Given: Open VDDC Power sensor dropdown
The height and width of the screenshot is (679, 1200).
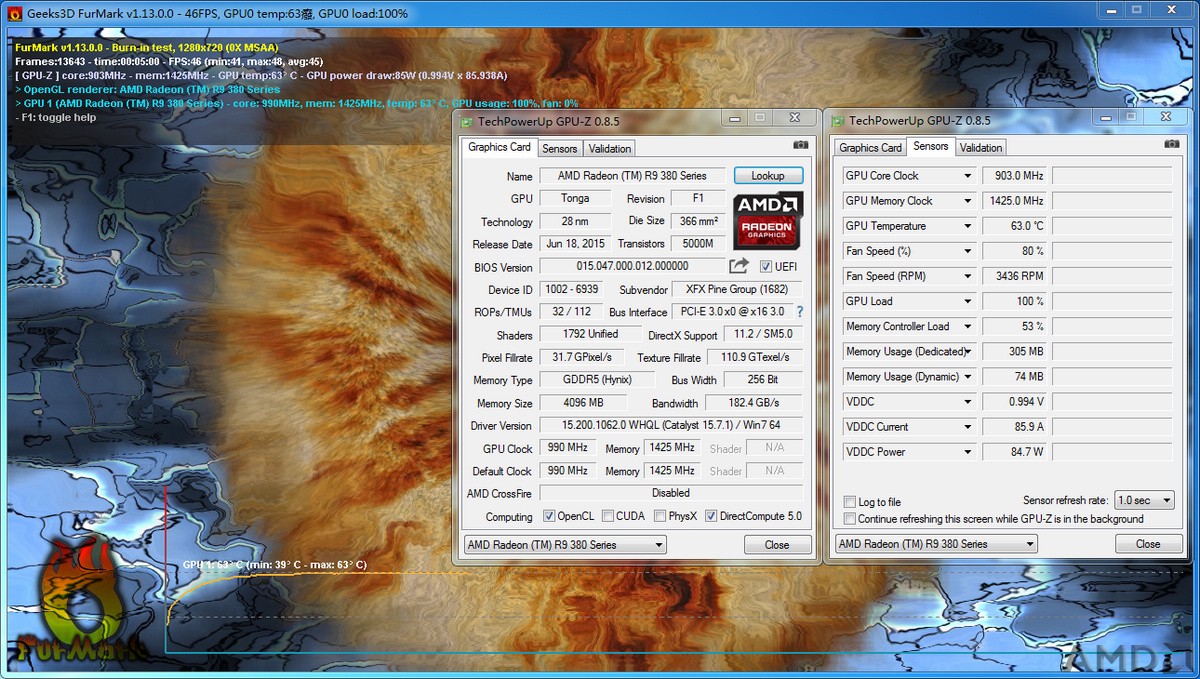Looking at the screenshot, I should tap(968, 452).
